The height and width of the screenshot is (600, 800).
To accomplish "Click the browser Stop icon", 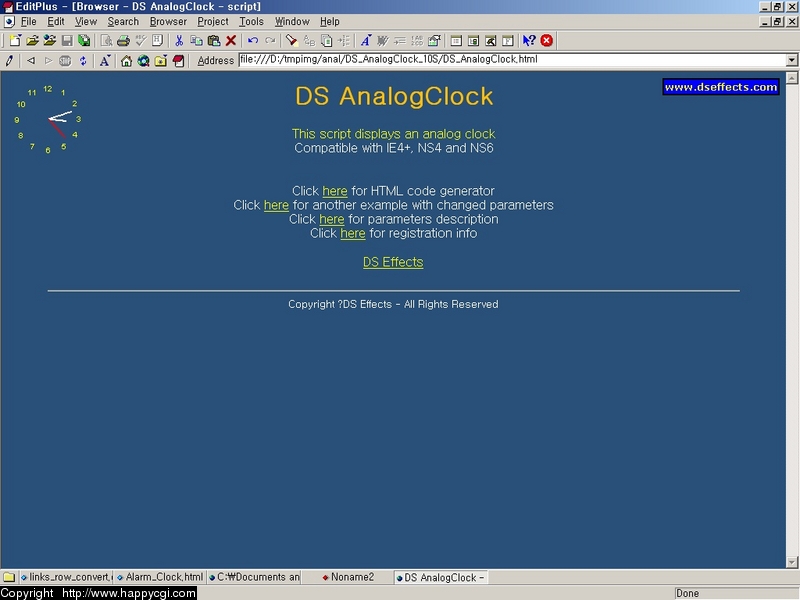I will pyautogui.click(x=65, y=61).
